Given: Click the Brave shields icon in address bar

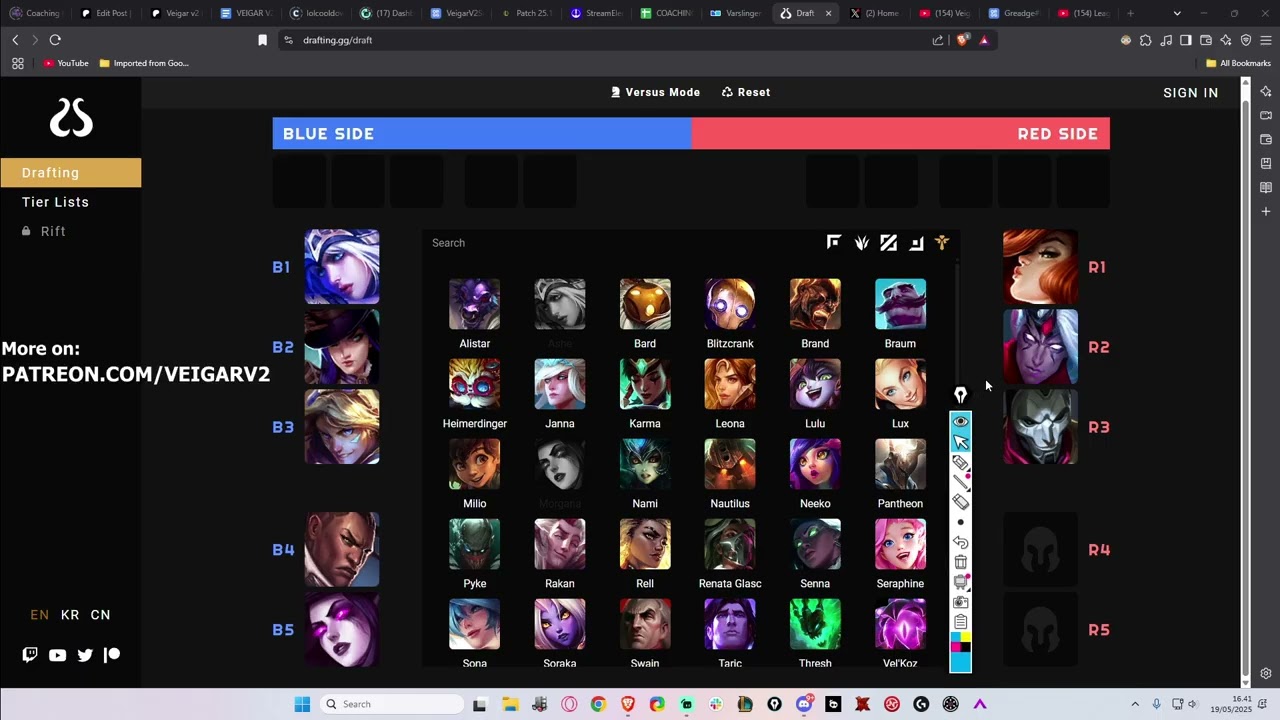Looking at the screenshot, I should (963, 40).
